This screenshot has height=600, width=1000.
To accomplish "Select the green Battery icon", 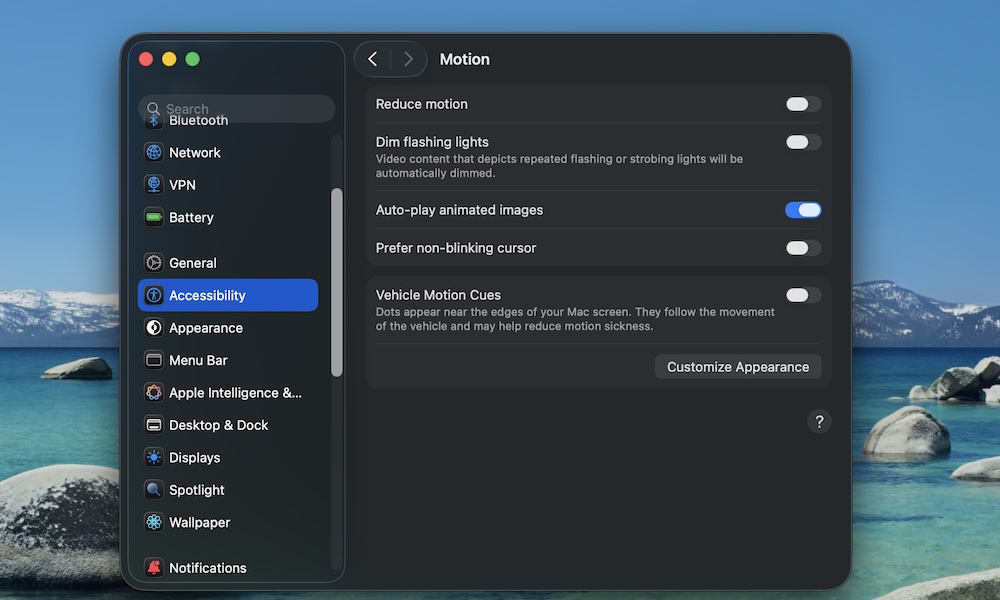I will [x=153, y=217].
